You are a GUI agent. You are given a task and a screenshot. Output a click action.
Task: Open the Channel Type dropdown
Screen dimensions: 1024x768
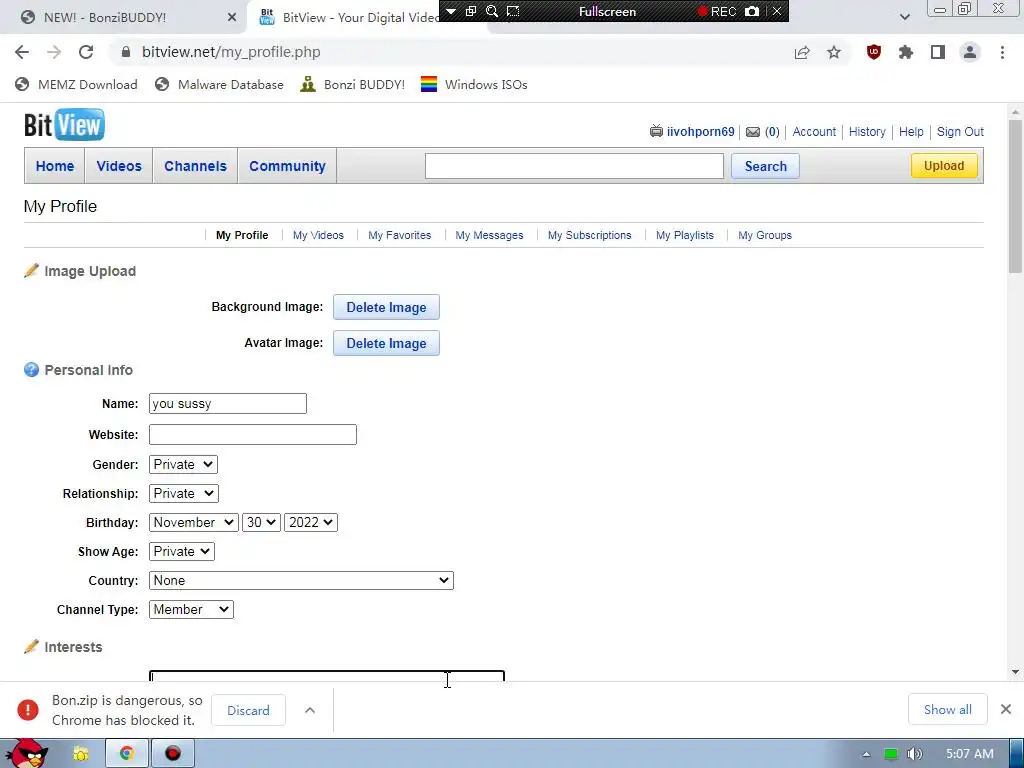point(191,609)
